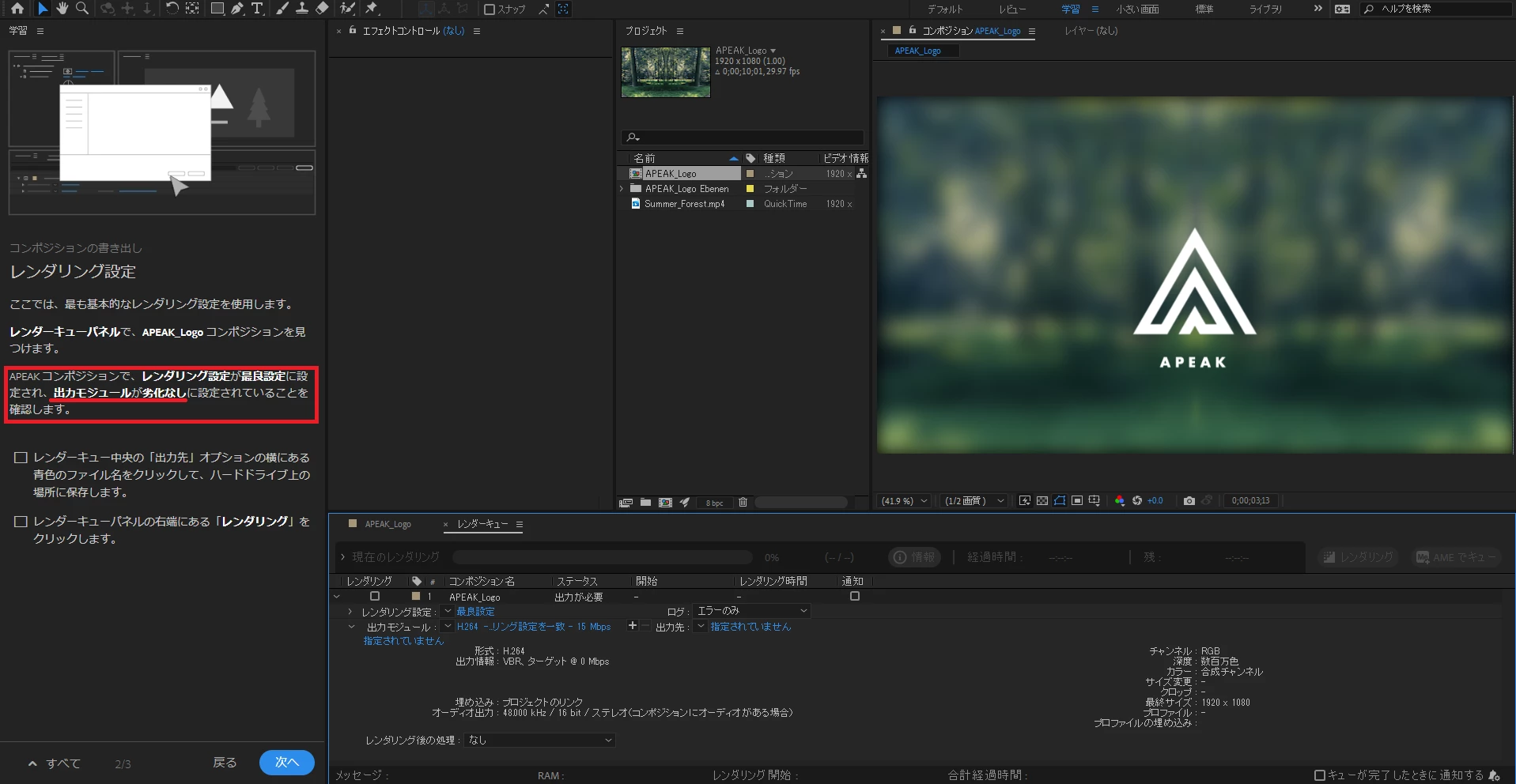Enable the Snap checkbox
The width and height of the screenshot is (1516, 784).
point(489,9)
